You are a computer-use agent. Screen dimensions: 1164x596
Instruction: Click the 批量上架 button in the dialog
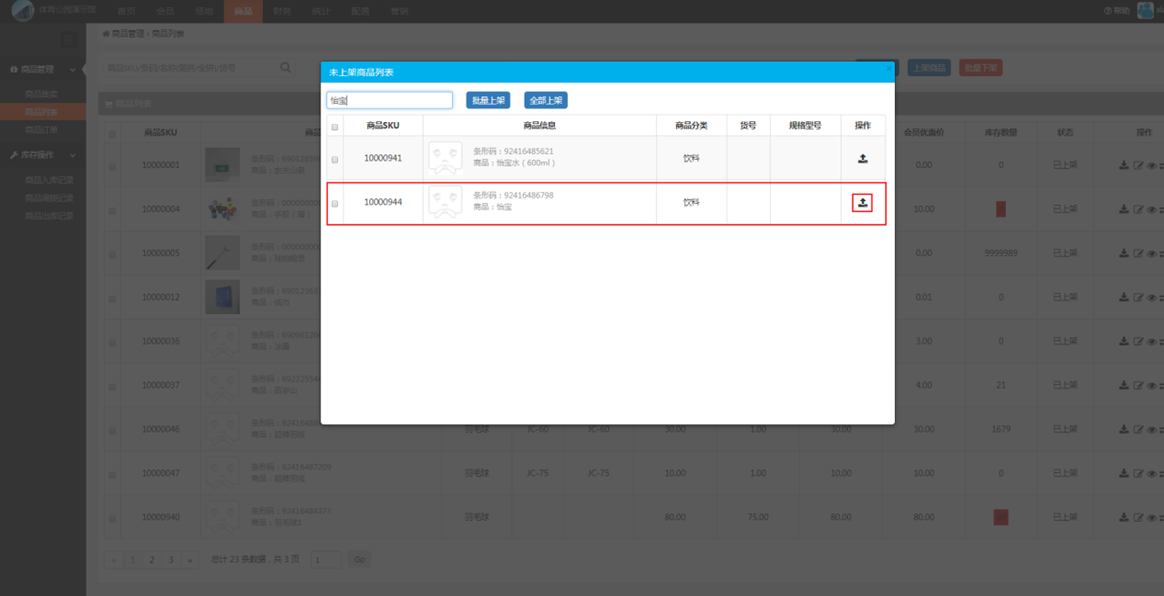[488, 100]
